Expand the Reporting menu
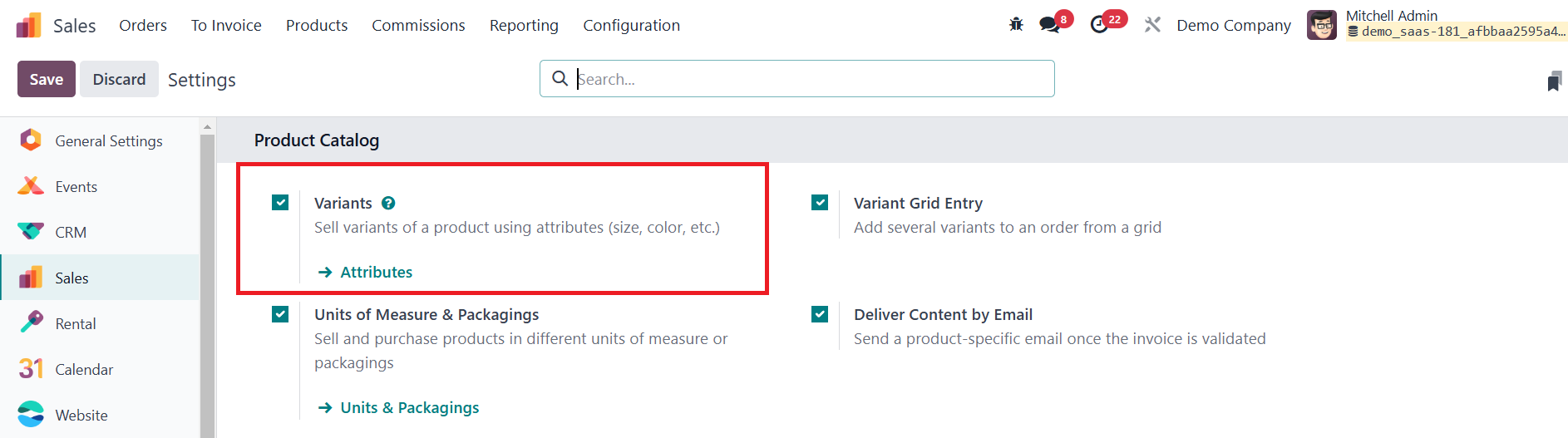 (x=524, y=26)
